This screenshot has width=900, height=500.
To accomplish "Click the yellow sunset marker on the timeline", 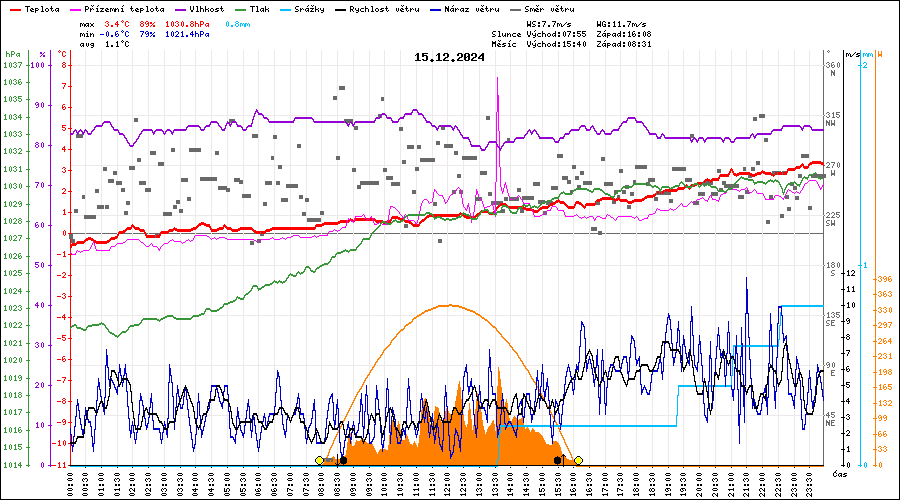I will pos(578,460).
